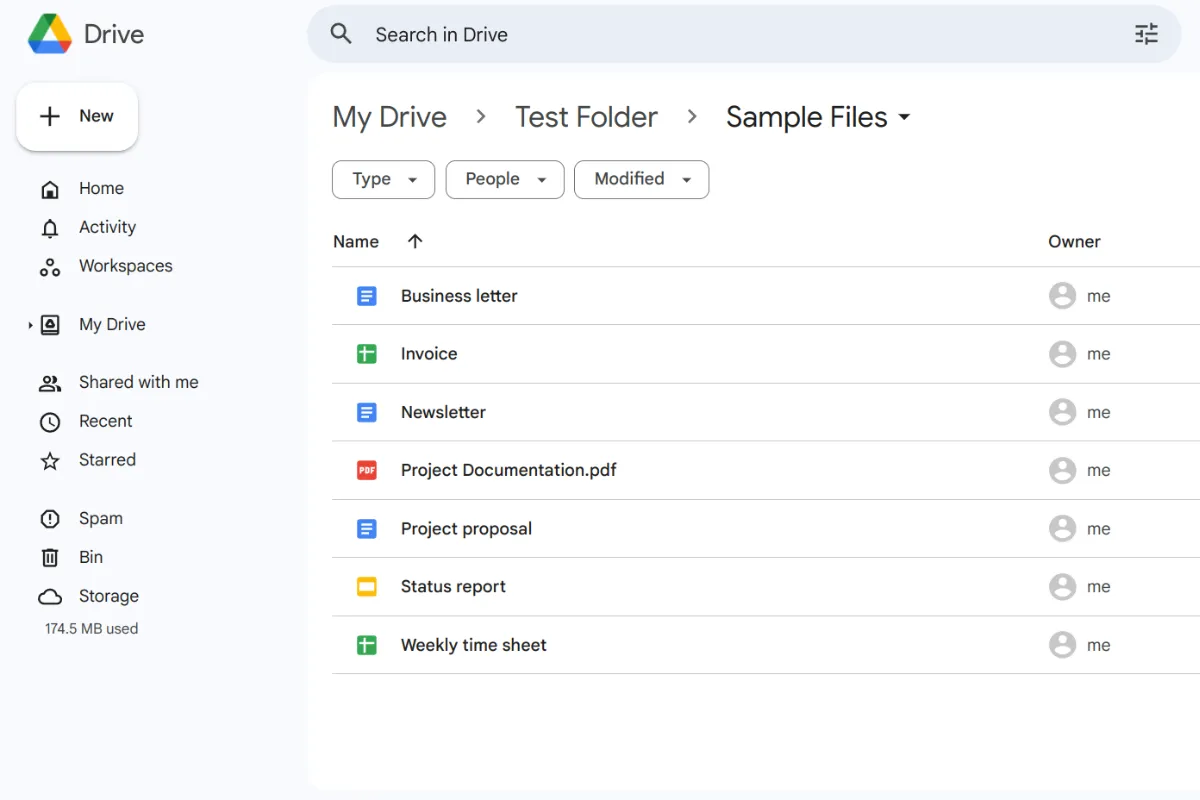Navigate to Test Folder via breadcrumb
Screen dimensions: 1200x800
pos(586,117)
